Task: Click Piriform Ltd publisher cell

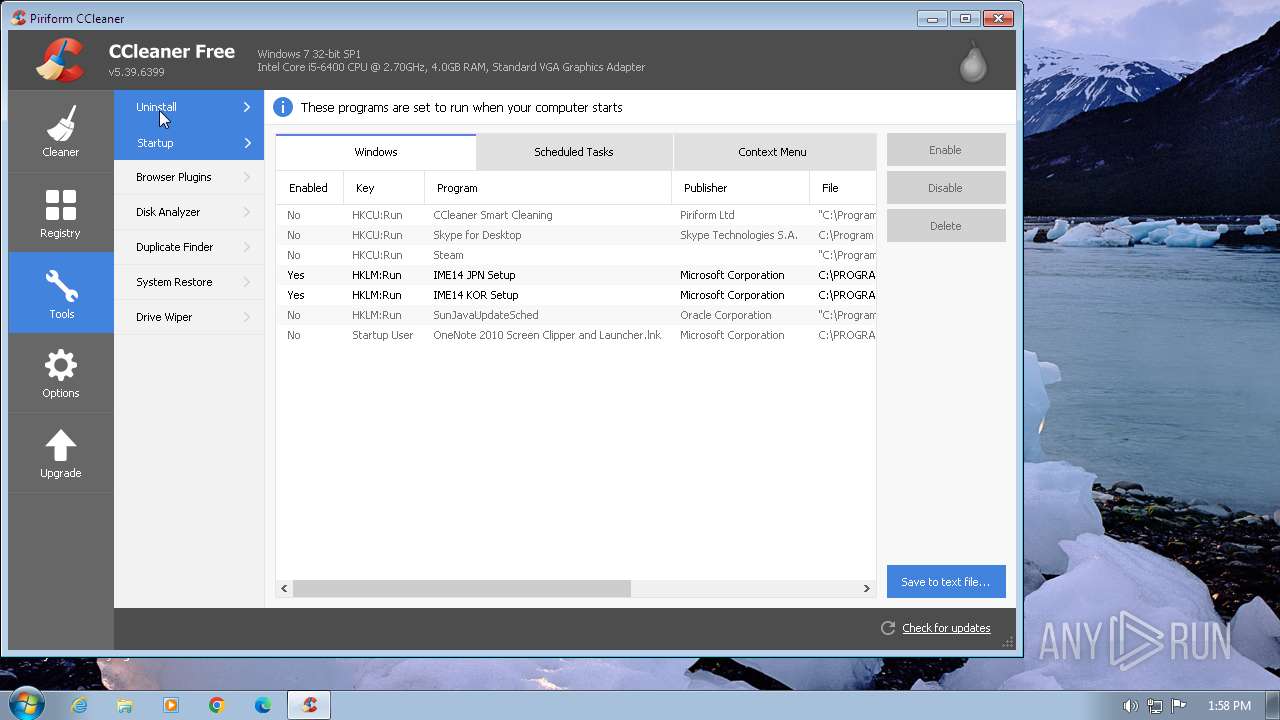Action: 707,215
